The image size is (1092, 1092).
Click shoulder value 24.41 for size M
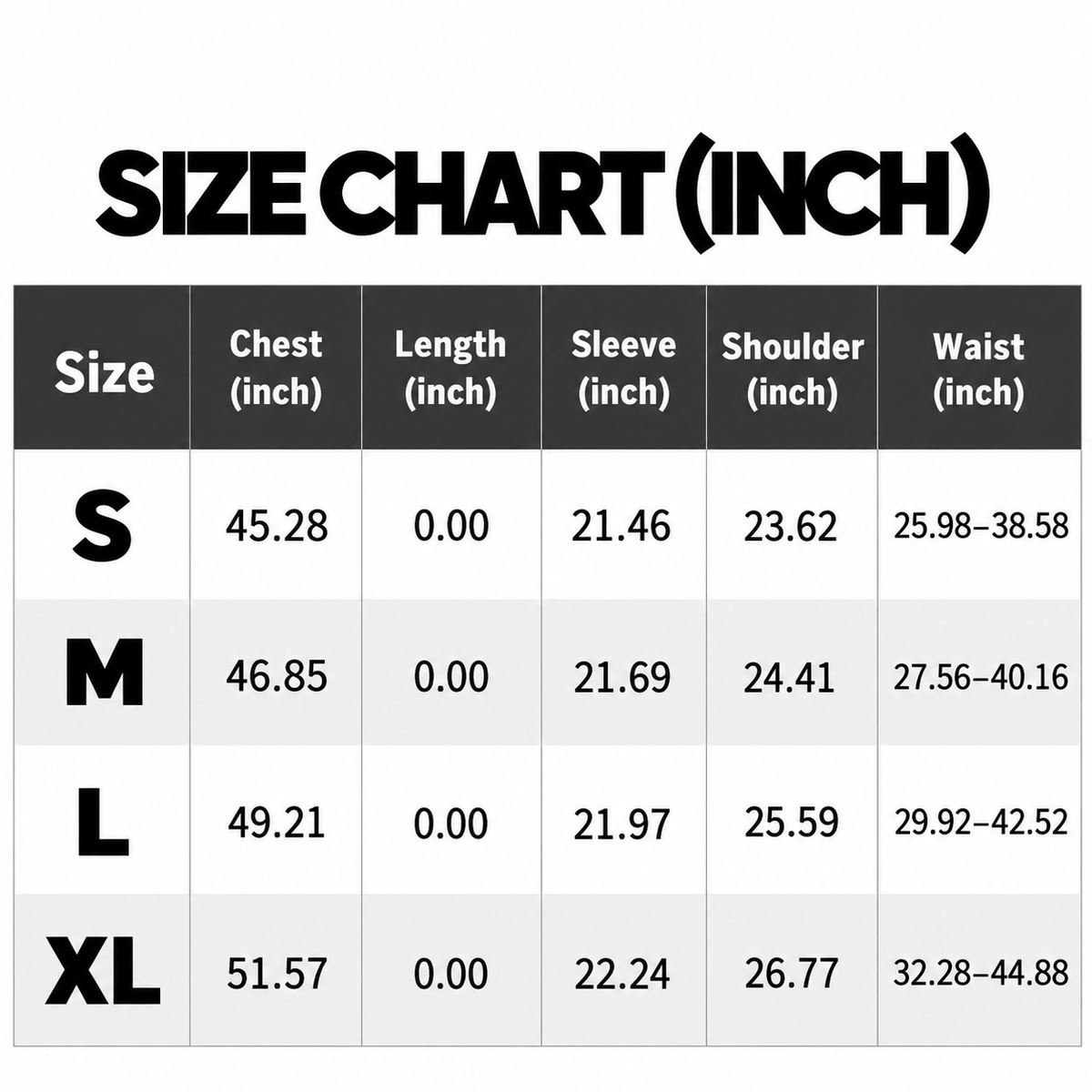789,678
